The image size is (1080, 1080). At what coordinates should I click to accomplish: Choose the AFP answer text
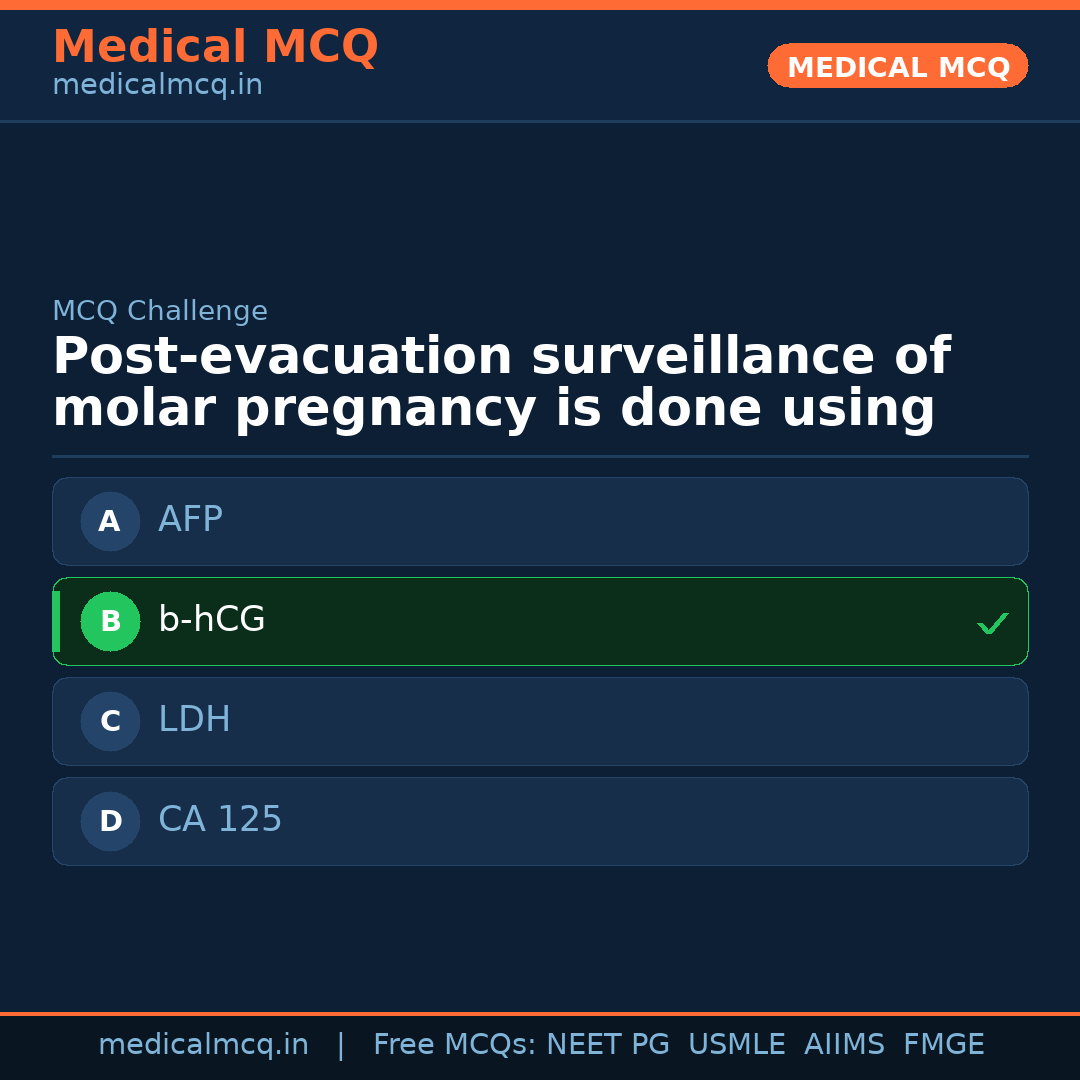point(190,520)
